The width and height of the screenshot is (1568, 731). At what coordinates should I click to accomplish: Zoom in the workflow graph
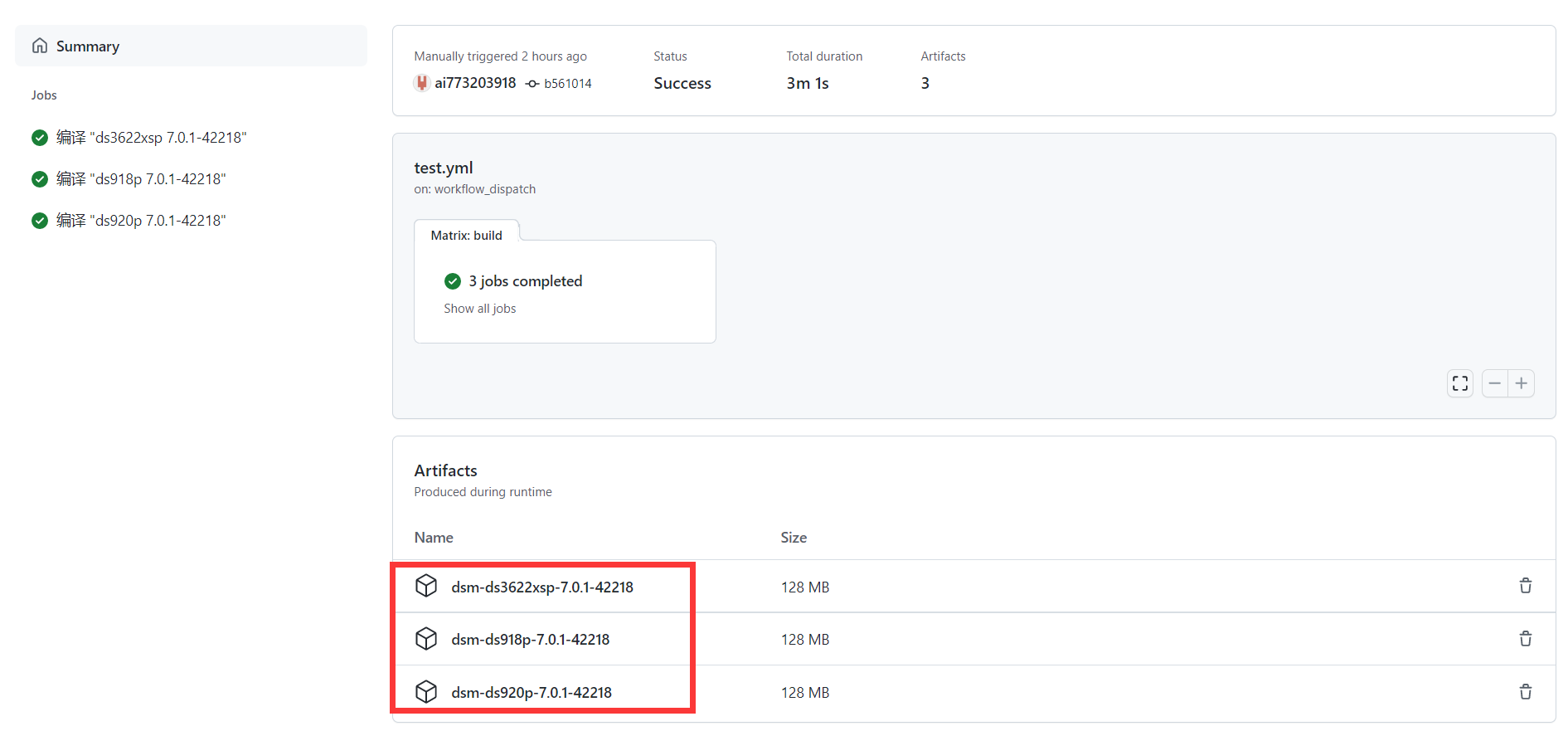click(x=1522, y=383)
